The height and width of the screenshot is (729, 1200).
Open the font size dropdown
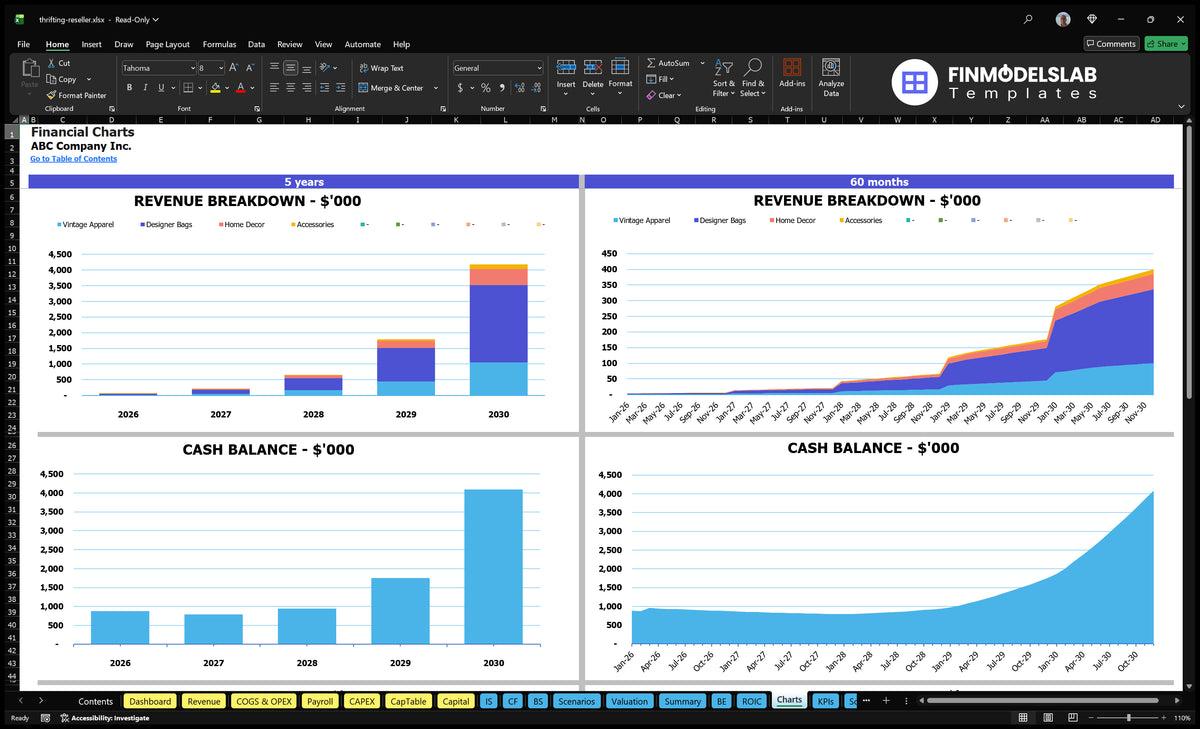click(x=220, y=68)
